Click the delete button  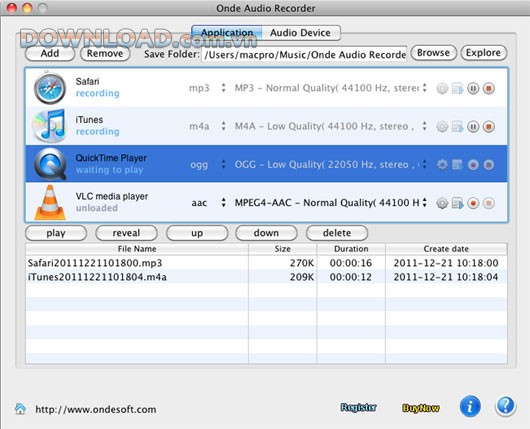pos(337,233)
